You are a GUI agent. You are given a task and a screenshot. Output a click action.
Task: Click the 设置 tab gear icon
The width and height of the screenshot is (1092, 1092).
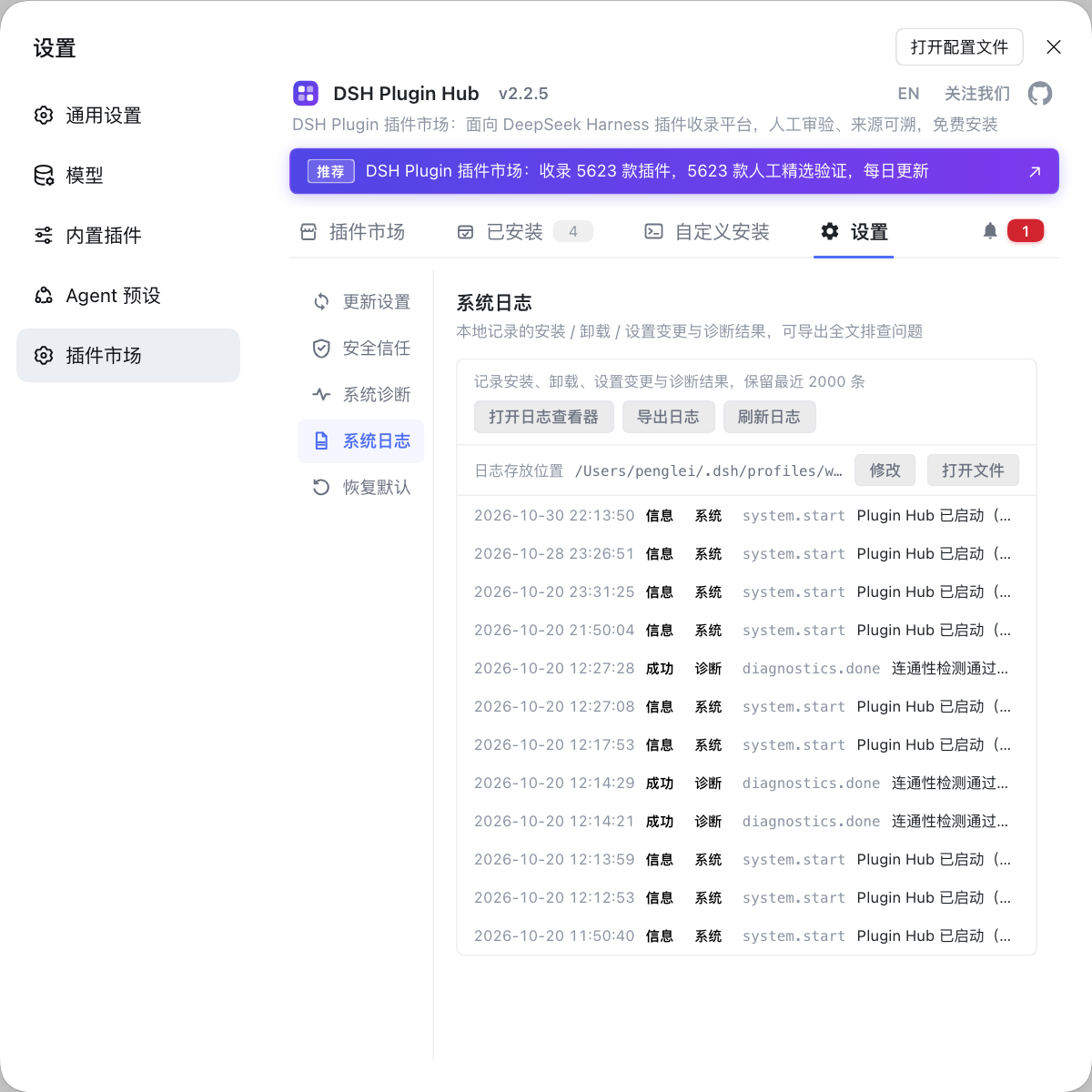click(x=830, y=232)
